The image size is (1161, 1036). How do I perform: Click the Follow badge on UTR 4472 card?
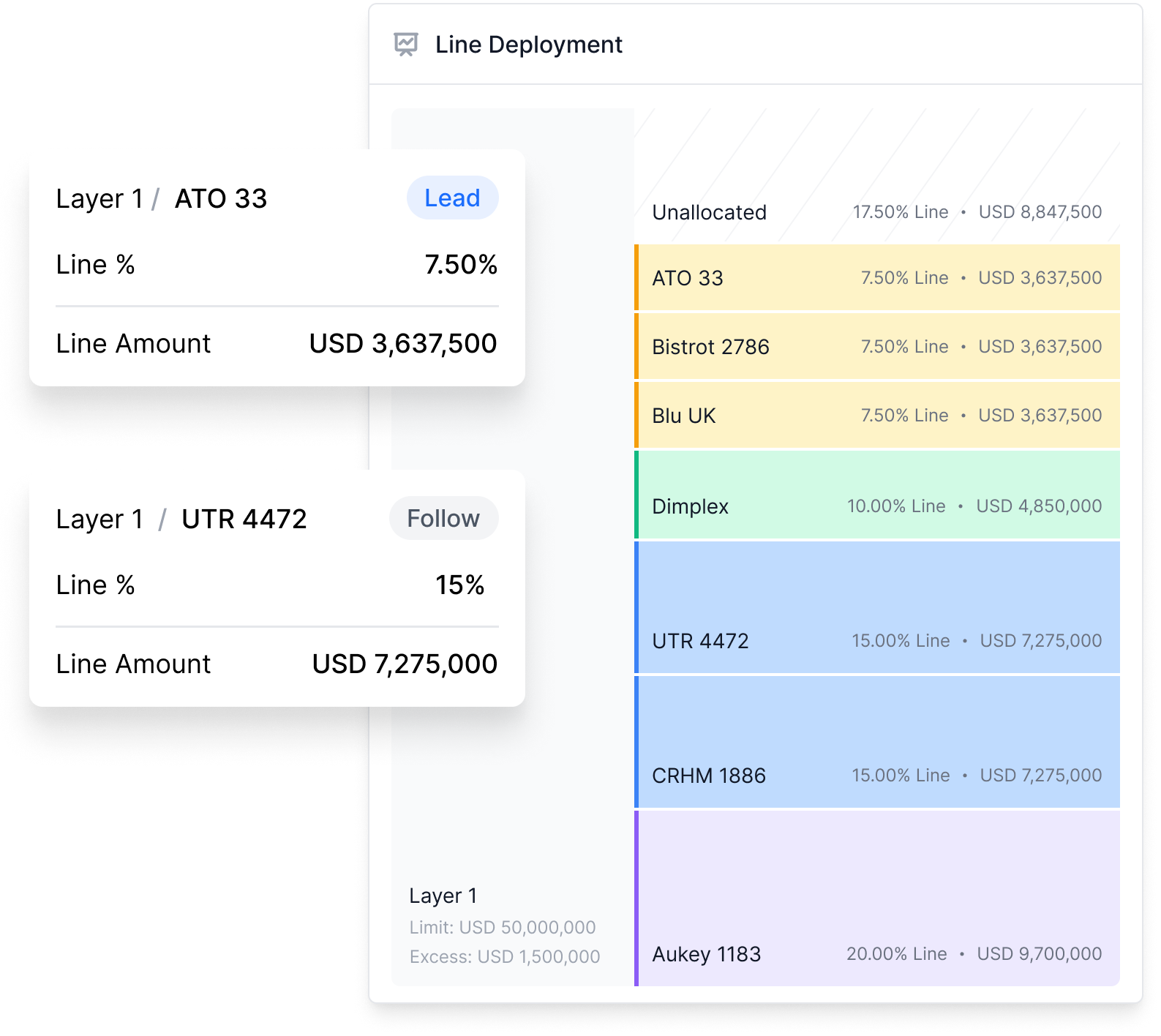tap(443, 519)
